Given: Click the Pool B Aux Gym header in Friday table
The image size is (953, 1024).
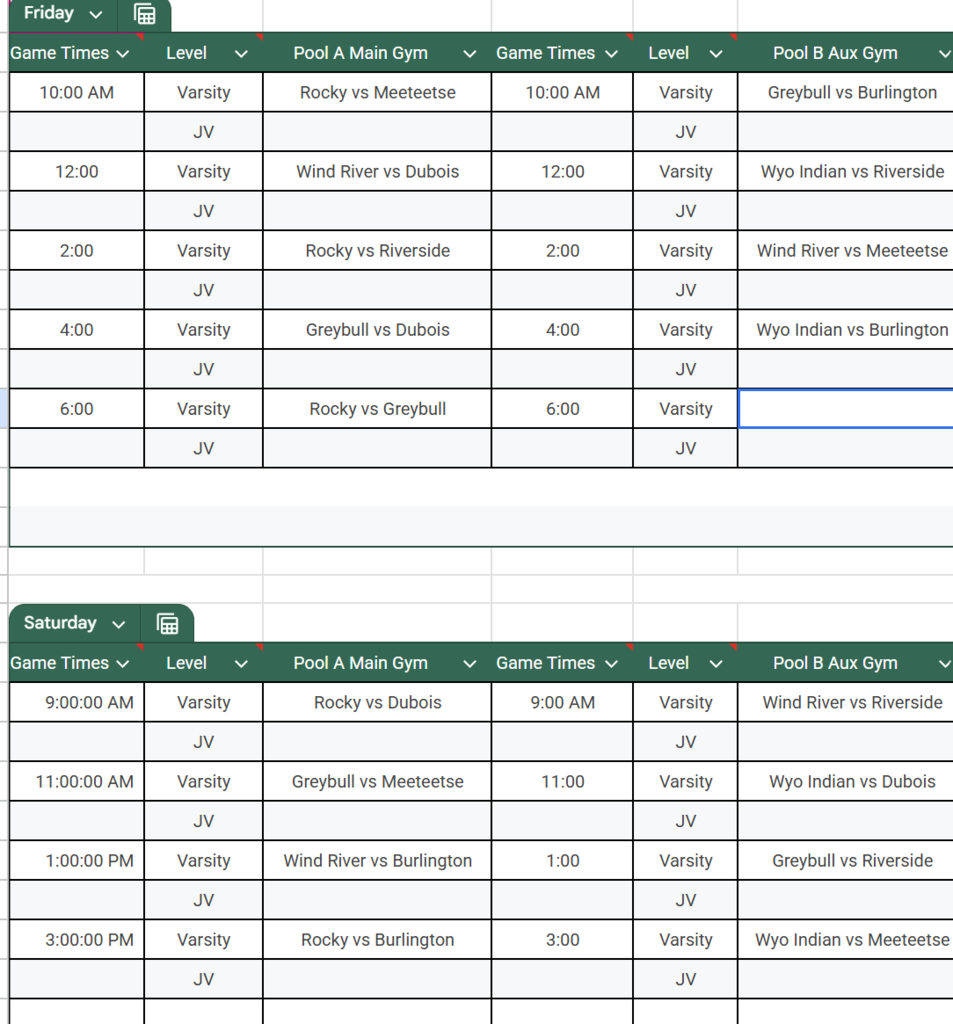Looking at the screenshot, I should [835, 53].
